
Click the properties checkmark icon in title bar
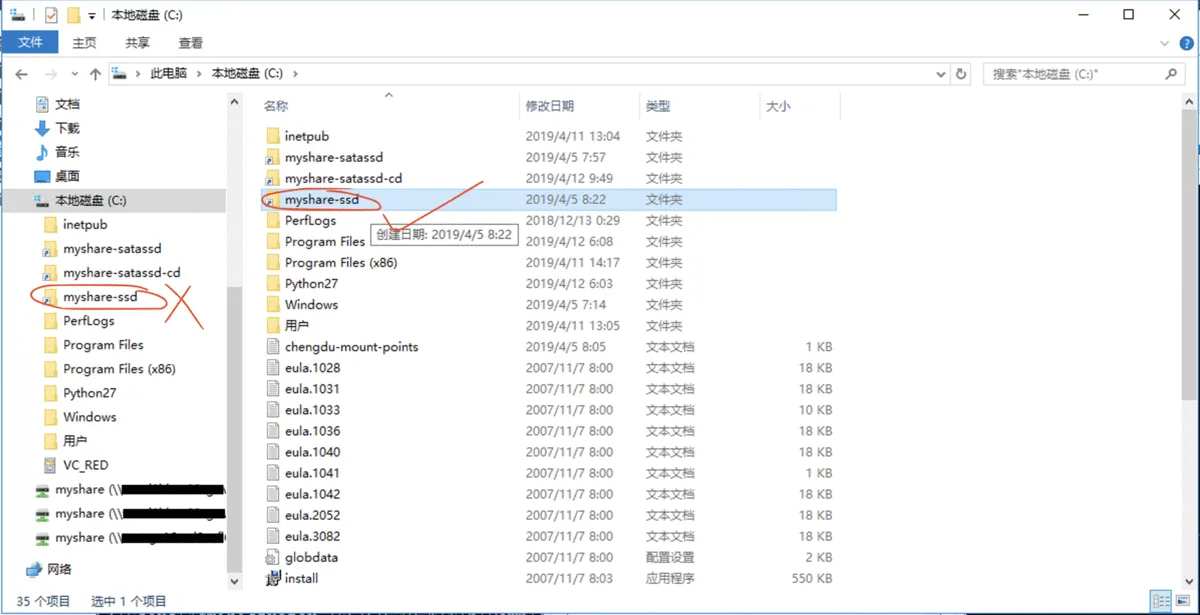click(x=51, y=15)
